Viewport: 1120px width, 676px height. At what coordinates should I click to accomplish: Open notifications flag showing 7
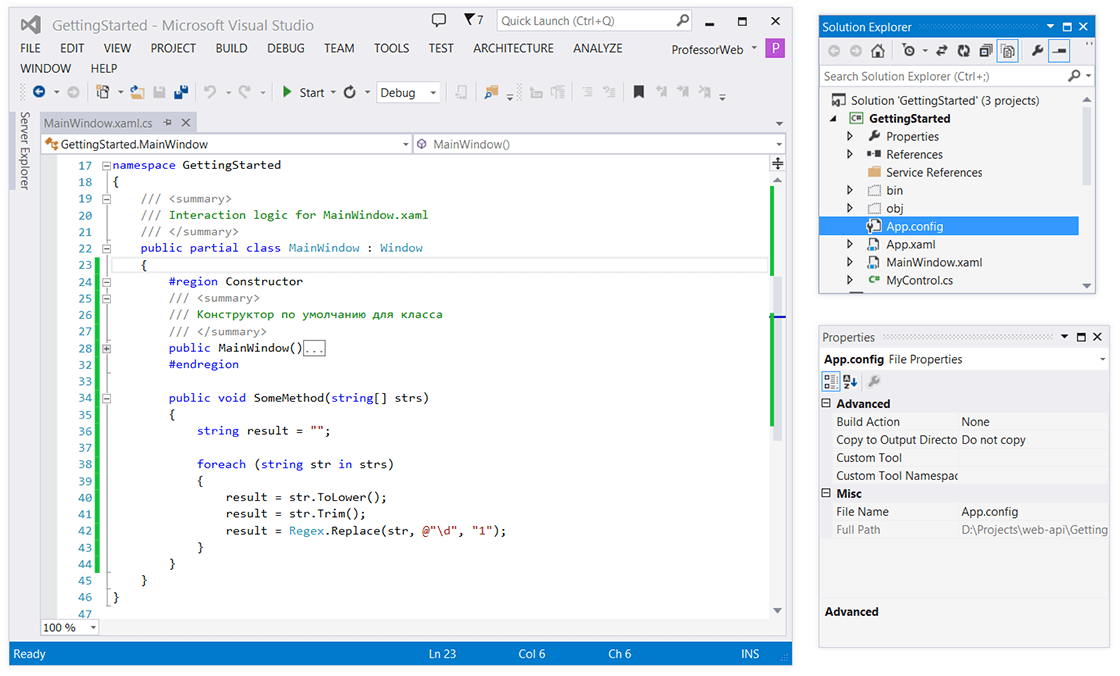point(473,20)
